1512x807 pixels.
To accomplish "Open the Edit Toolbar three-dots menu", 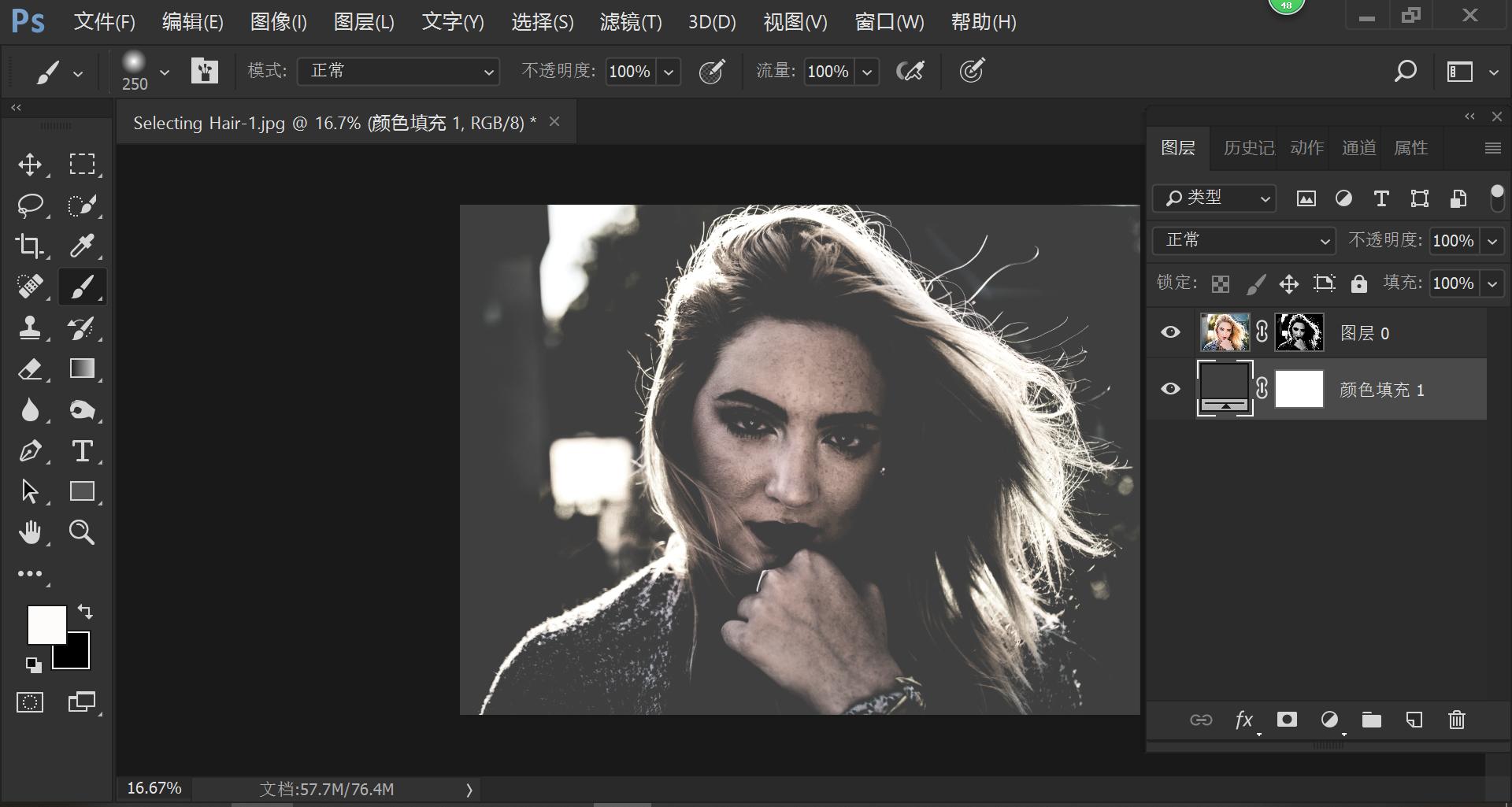I will pyautogui.click(x=30, y=574).
